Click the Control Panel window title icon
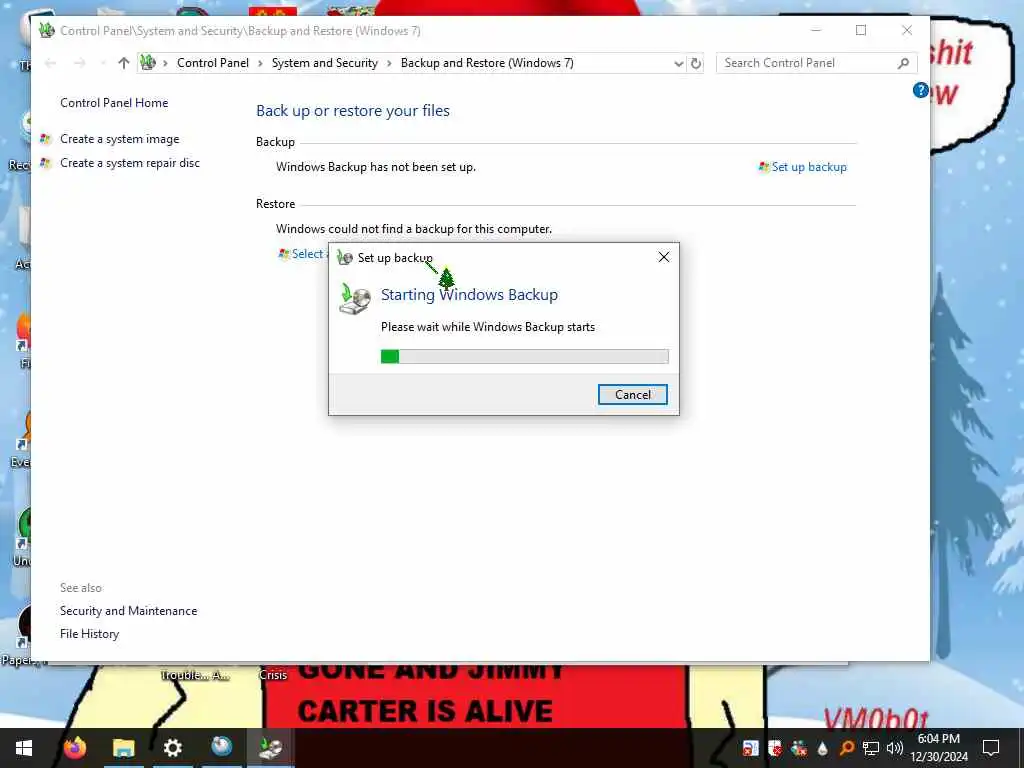1024x768 pixels. pyautogui.click(x=46, y=30)
